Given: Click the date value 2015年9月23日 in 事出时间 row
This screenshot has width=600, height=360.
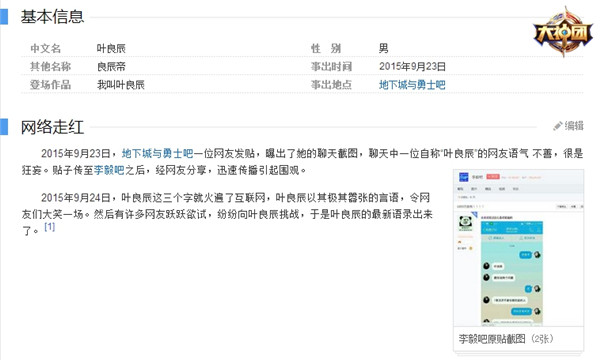Looking at the screenshot, I should pos(412,67).
